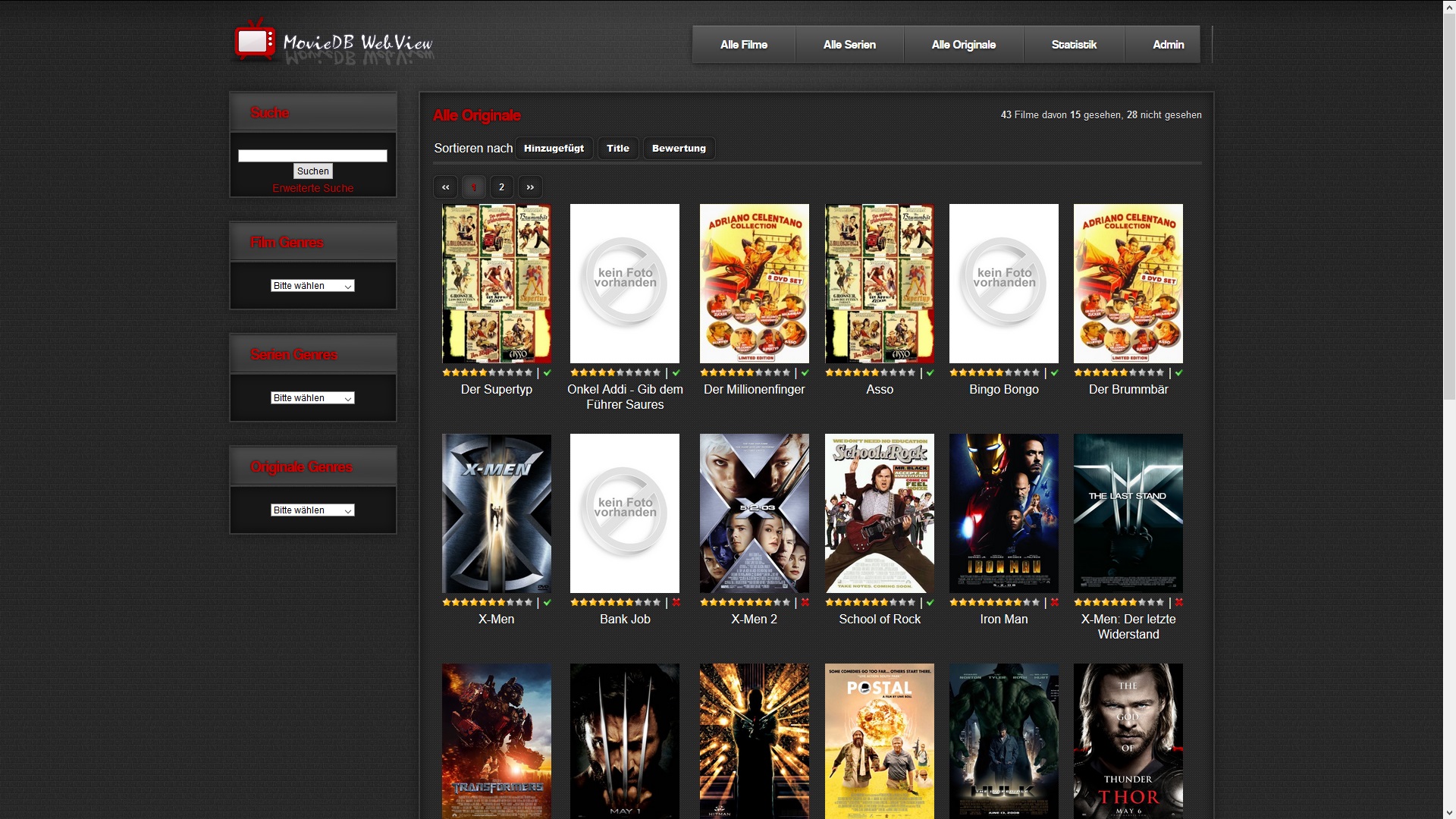Switch to Statistik menu item
The height and width of the screenshot is (819, 1456).
click(x=1074, y=45)
